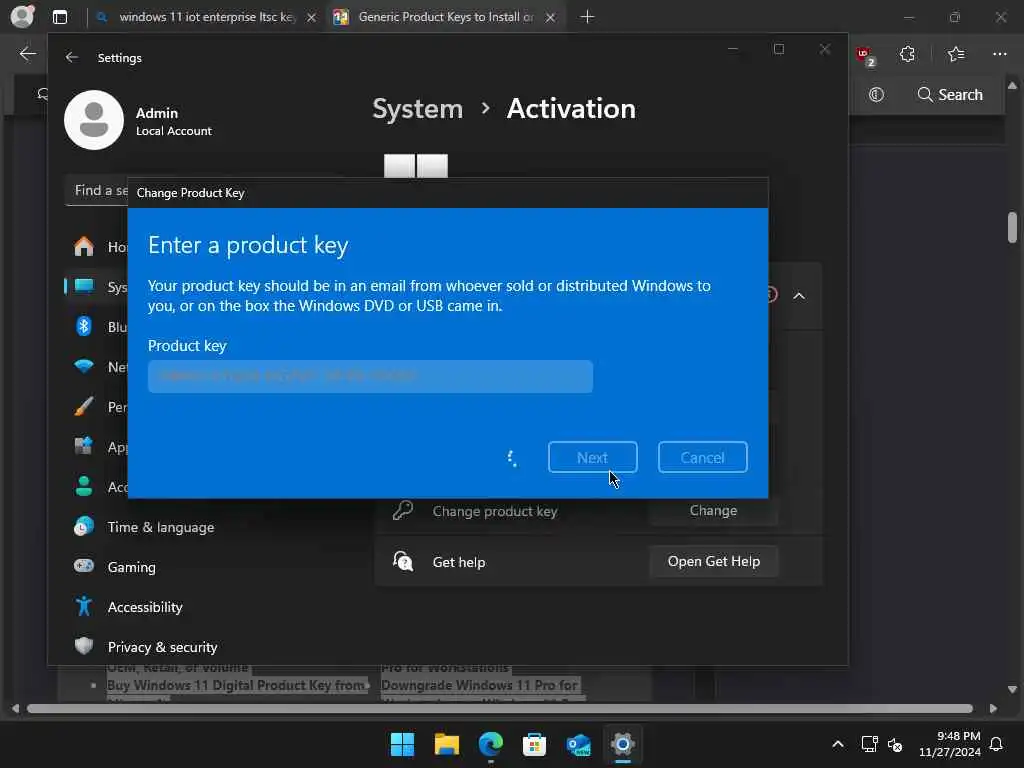The height and width of the screenshot is (768, 1024).
Task: Click the Change button for product key
Action: click(x=713, y=511)
